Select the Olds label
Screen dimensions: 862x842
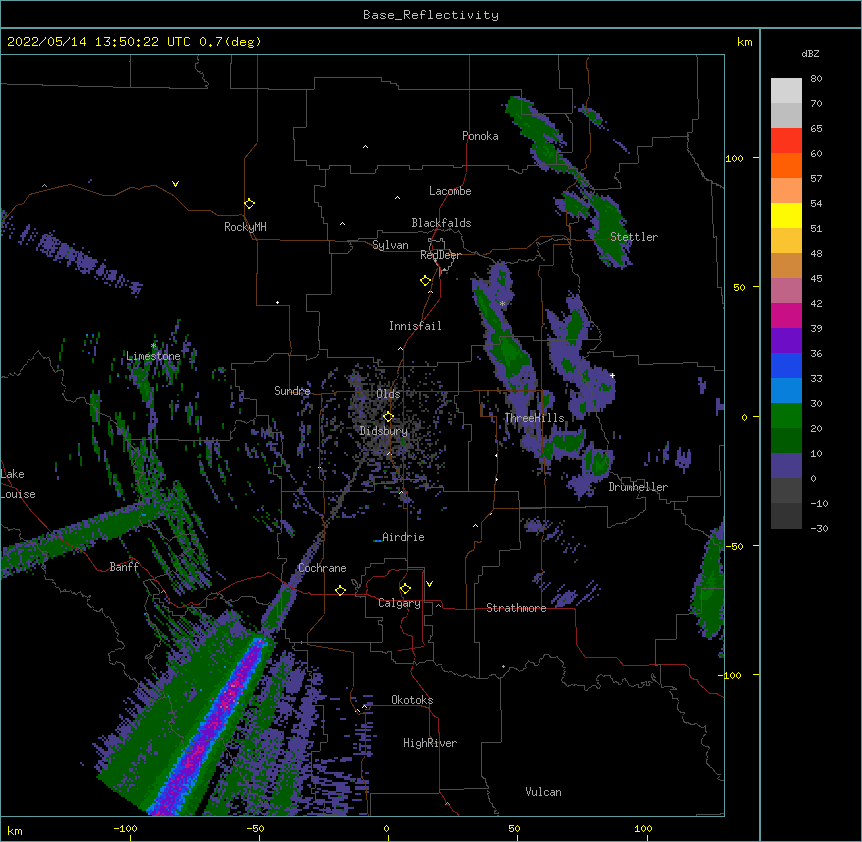[x=388, y=394]
